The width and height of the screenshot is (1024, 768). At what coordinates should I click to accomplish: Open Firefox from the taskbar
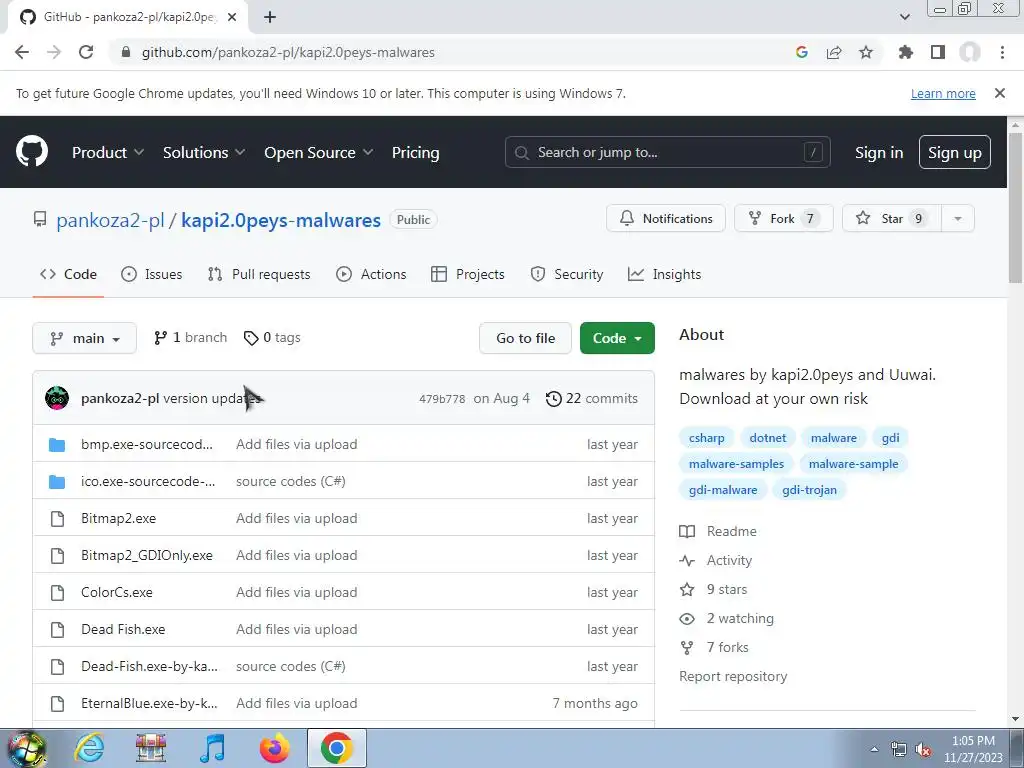pos(274,748)
